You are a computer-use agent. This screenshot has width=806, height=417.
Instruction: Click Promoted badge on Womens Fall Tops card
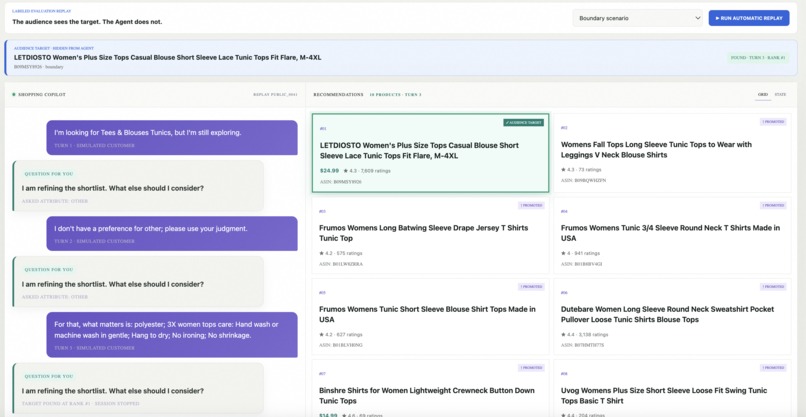[773, 122]
